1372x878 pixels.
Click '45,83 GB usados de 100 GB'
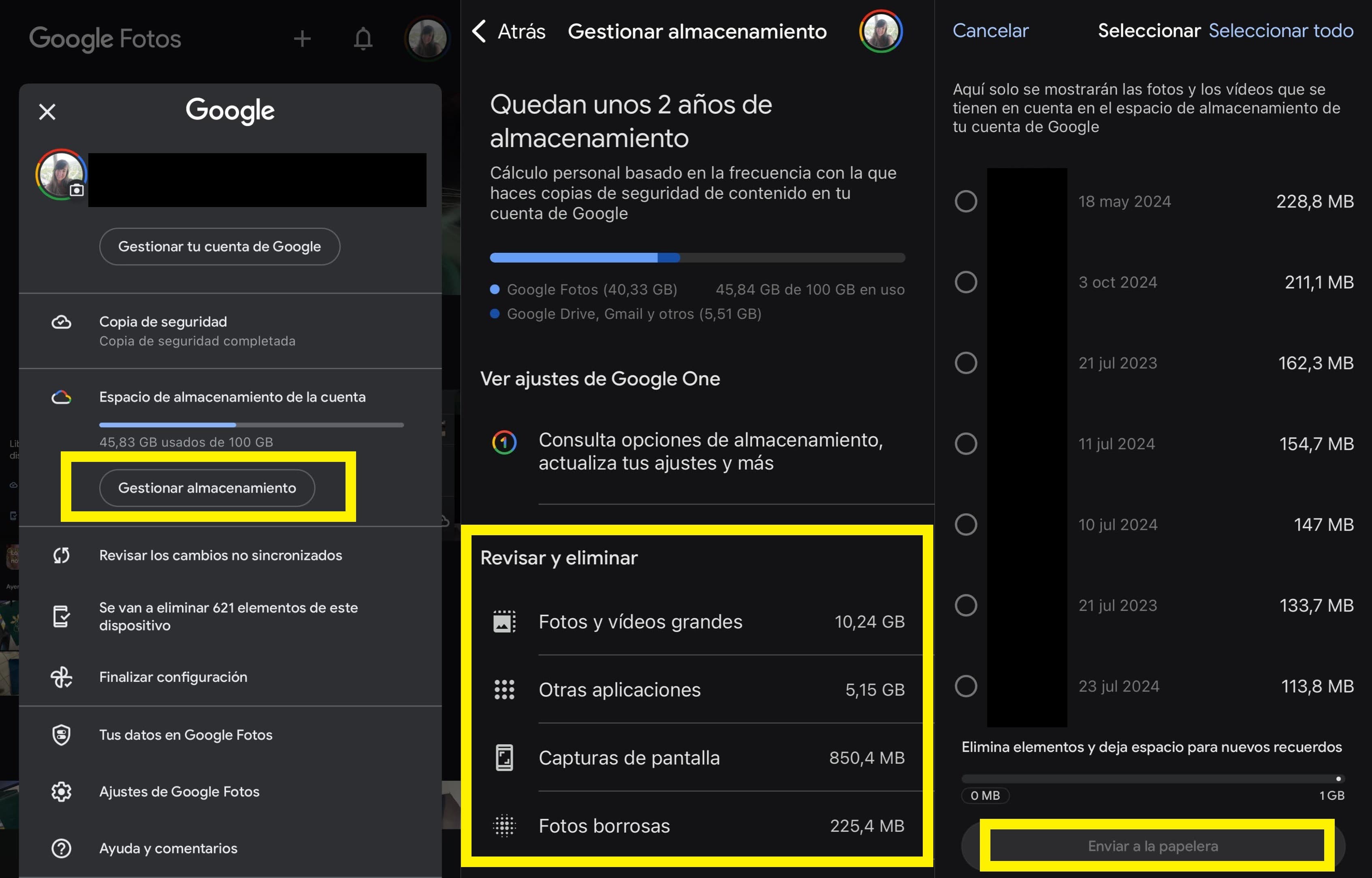186,442
